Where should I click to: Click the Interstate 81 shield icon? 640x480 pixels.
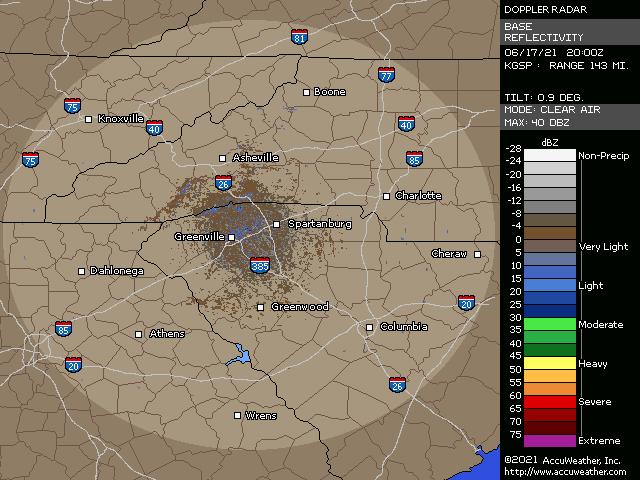300,37
